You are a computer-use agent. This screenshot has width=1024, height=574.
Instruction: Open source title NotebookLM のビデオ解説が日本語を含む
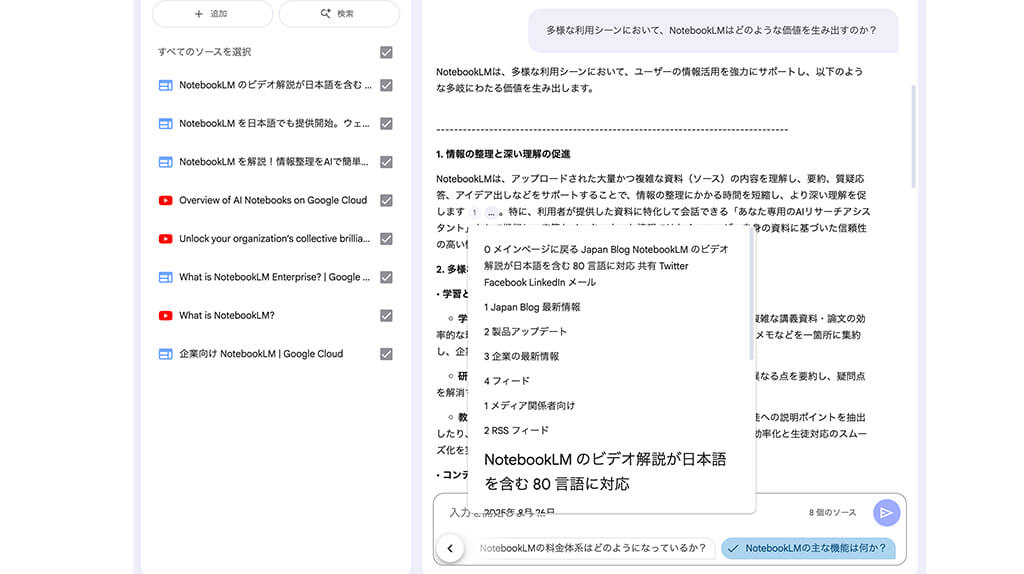point(275,85)
